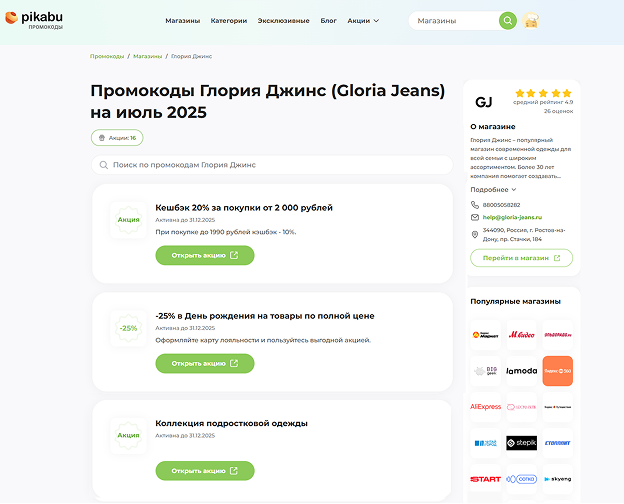Click the location pin address icon
Viewport: 624px width, 504px height.
pos(474,234)
